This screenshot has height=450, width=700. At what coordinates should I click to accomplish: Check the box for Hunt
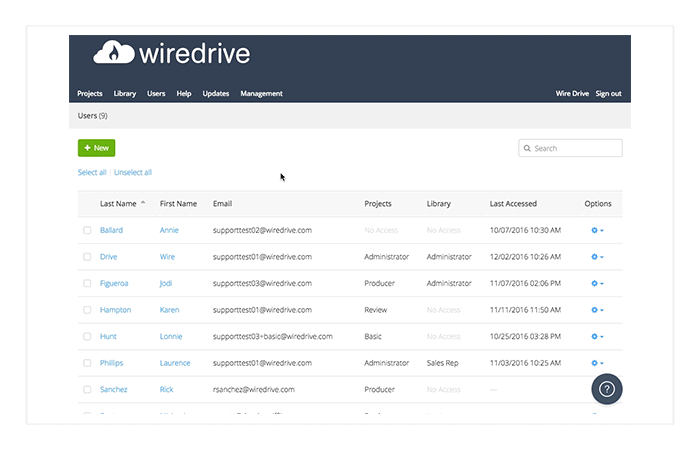tap(87, 337)
